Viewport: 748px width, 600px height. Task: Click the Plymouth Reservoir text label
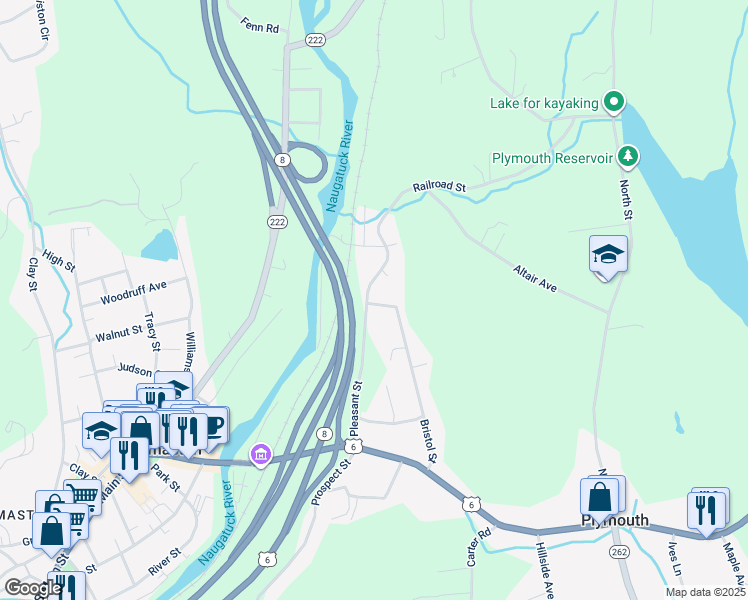[552, 158]
